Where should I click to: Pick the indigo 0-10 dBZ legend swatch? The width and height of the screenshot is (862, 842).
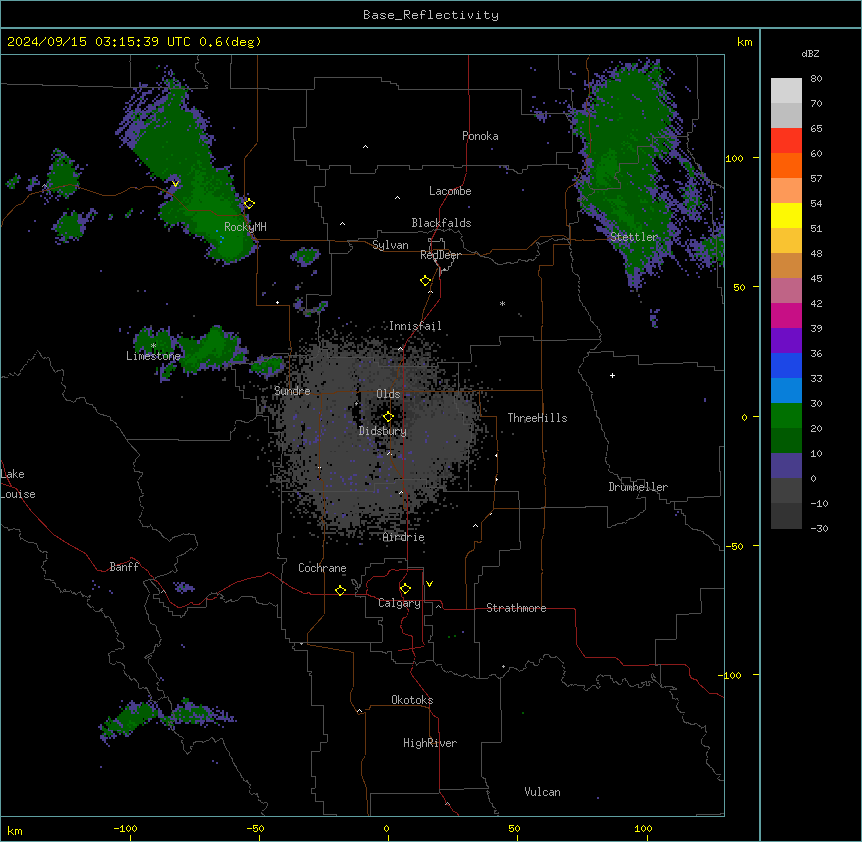click(x=786, y=466)
